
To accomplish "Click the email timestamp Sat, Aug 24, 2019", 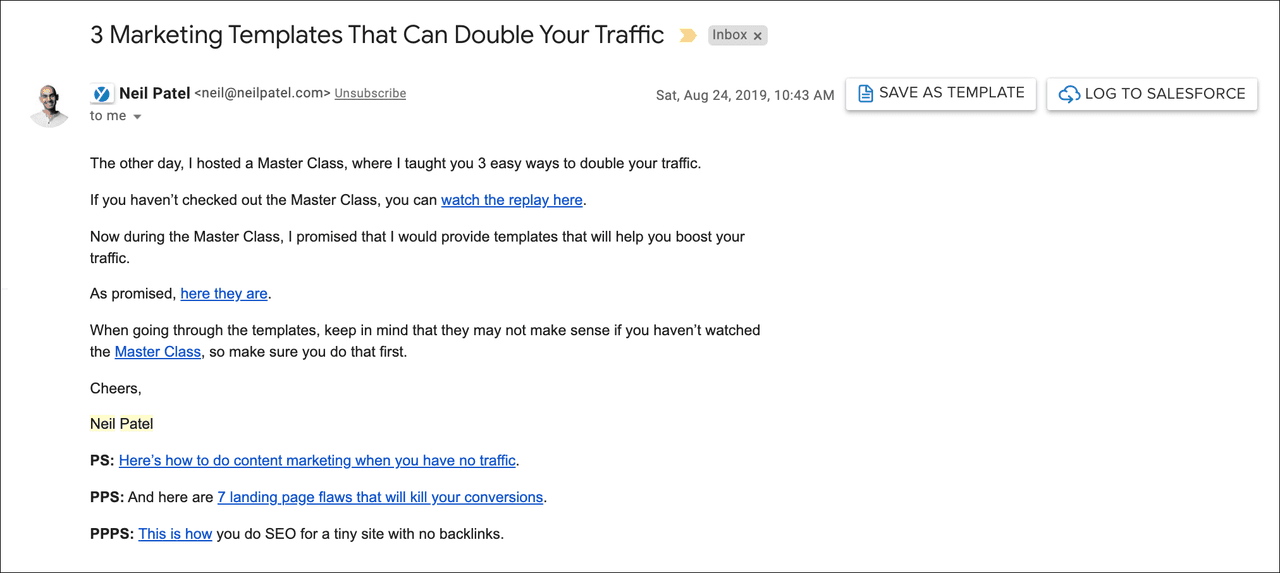I will click(744, 95).
